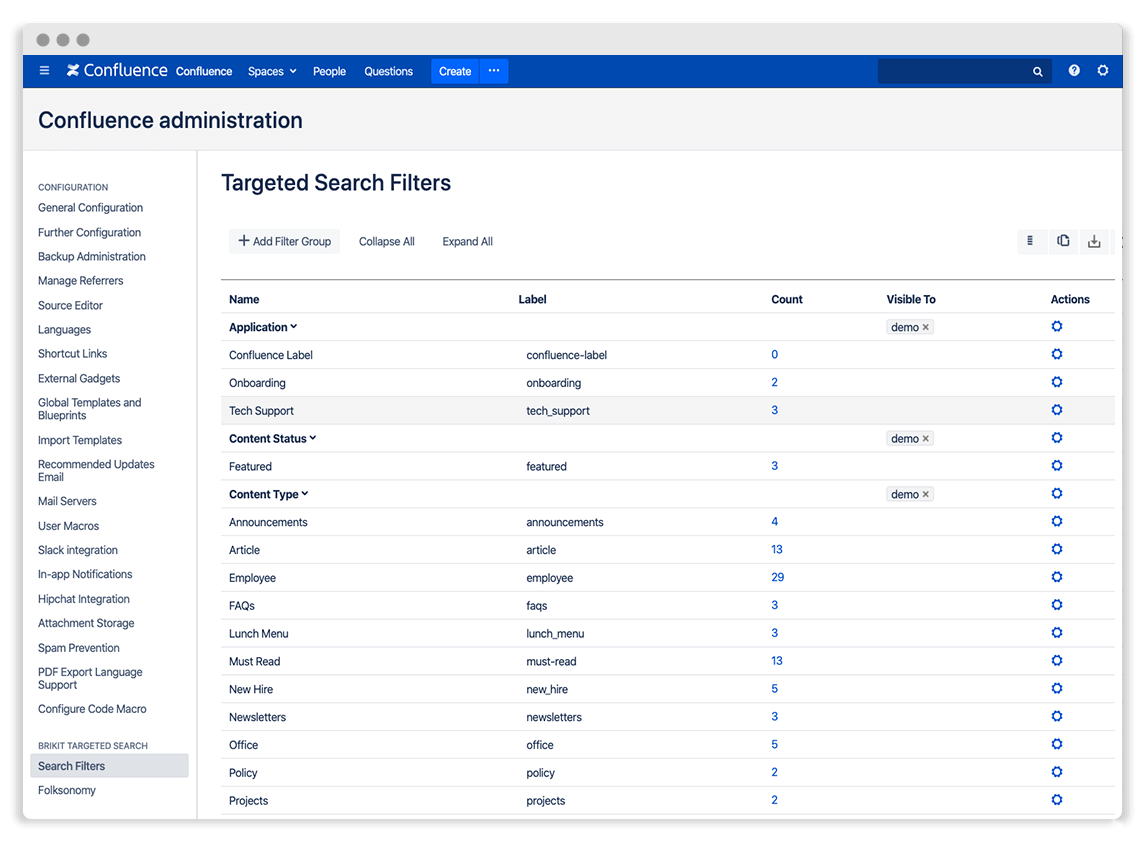Open Backup Administration in sidebar

91,257
